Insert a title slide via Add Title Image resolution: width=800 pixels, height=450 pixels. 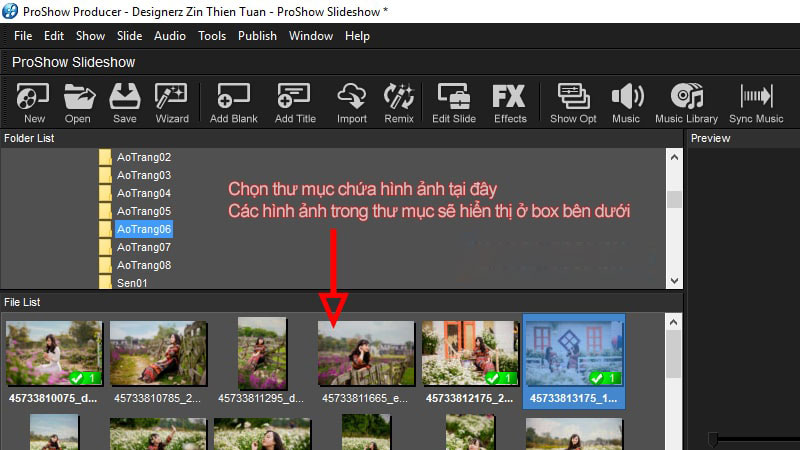point(295,103)
